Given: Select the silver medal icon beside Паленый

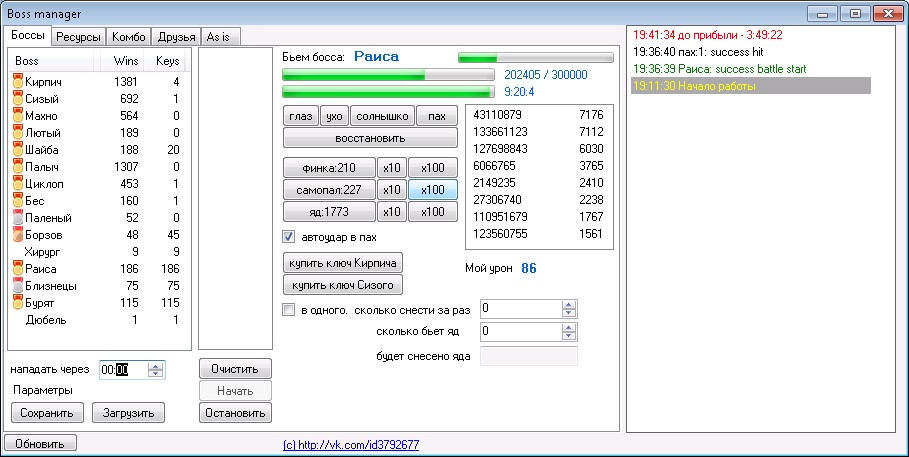Looking at the screenshot, I should pos(17,219).
